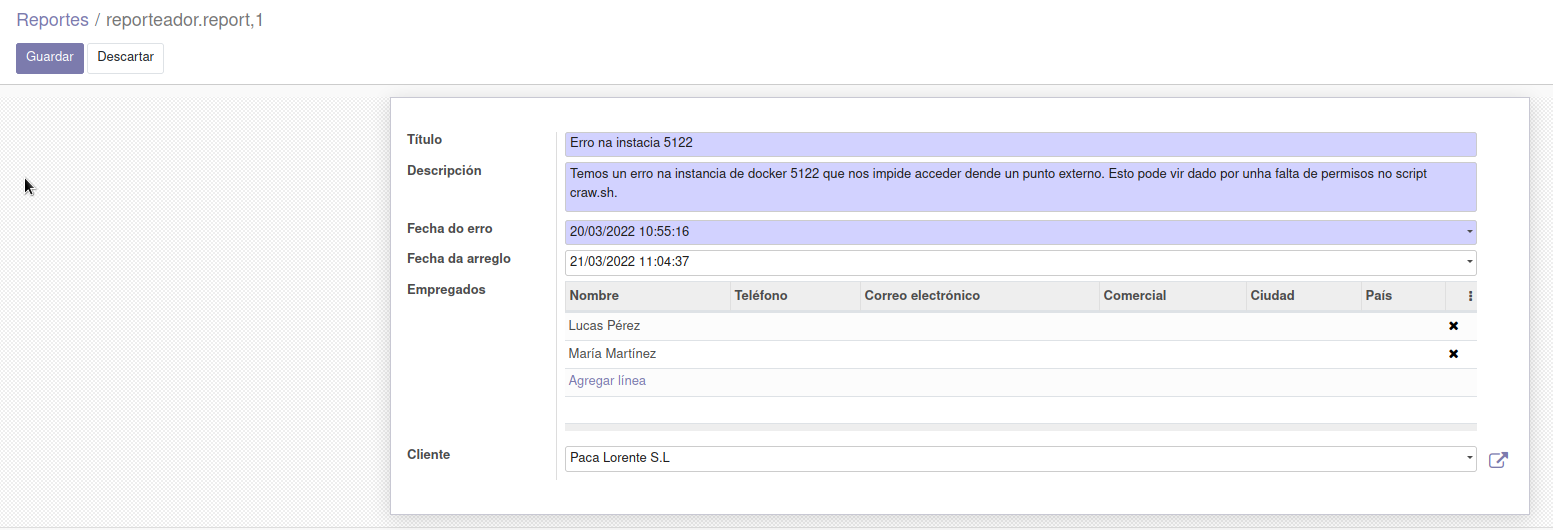
Task: Select the María Martínez name cell
Action: pos(648,354)
